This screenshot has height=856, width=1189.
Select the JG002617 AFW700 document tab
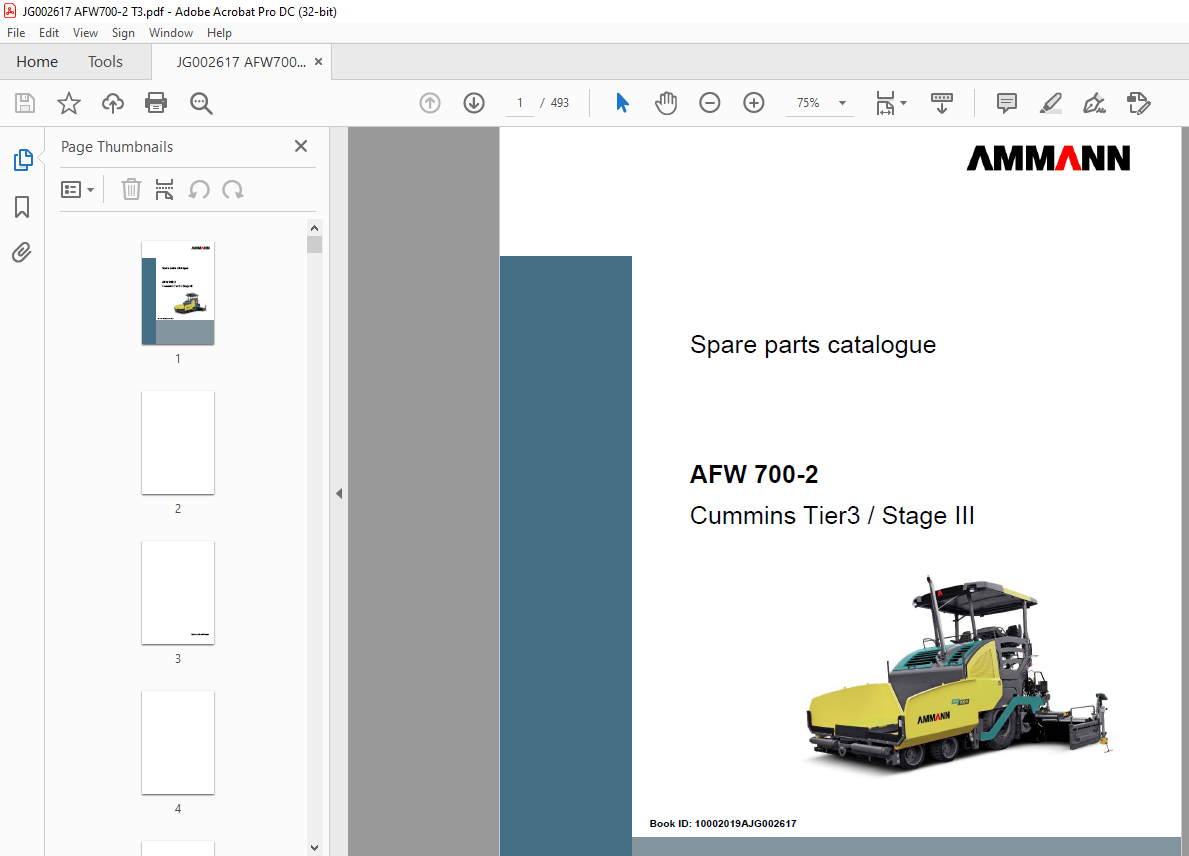(241, 62)
